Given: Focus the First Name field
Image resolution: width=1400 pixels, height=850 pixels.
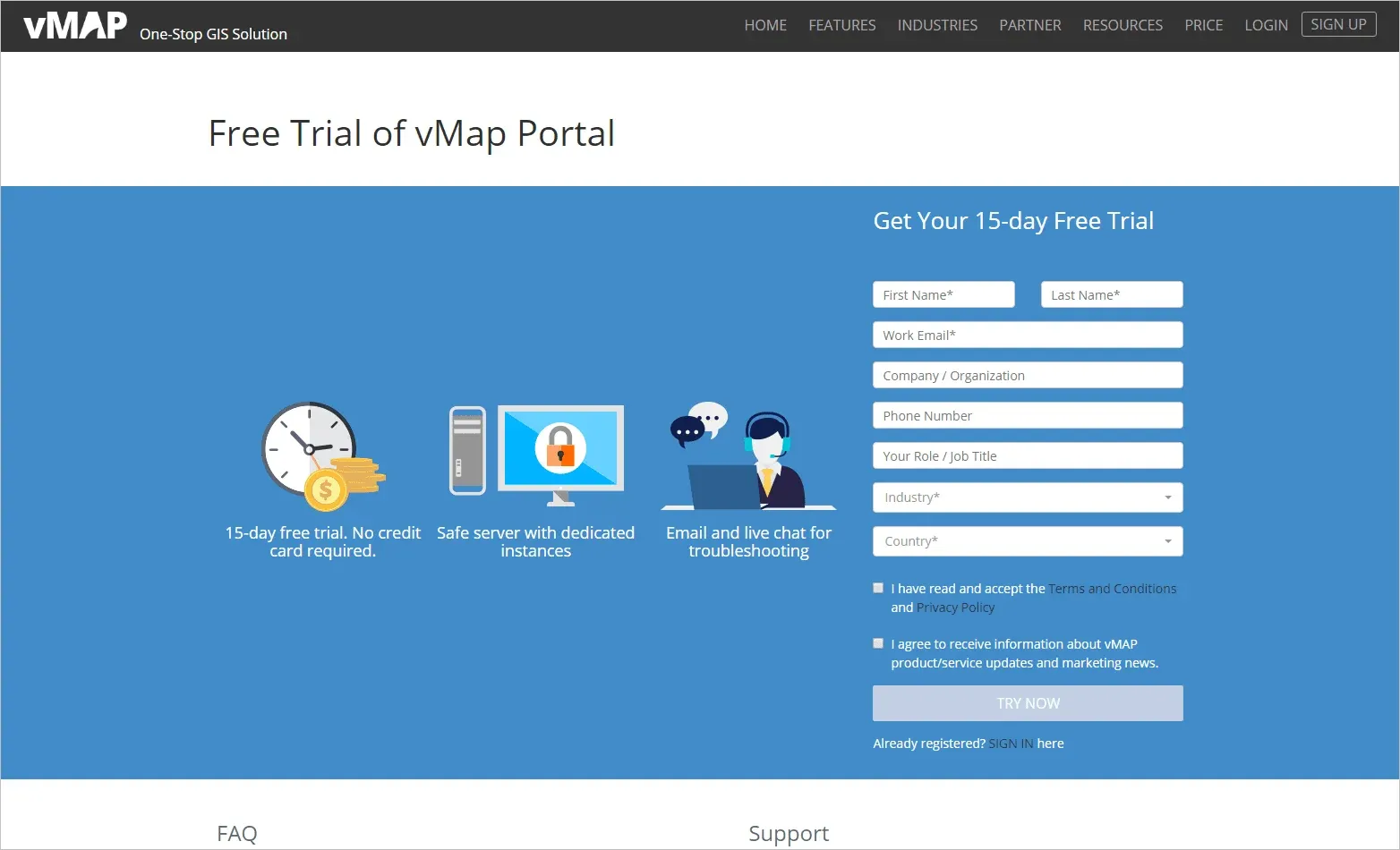Looking at the screenshot, I should pos(943,294).
